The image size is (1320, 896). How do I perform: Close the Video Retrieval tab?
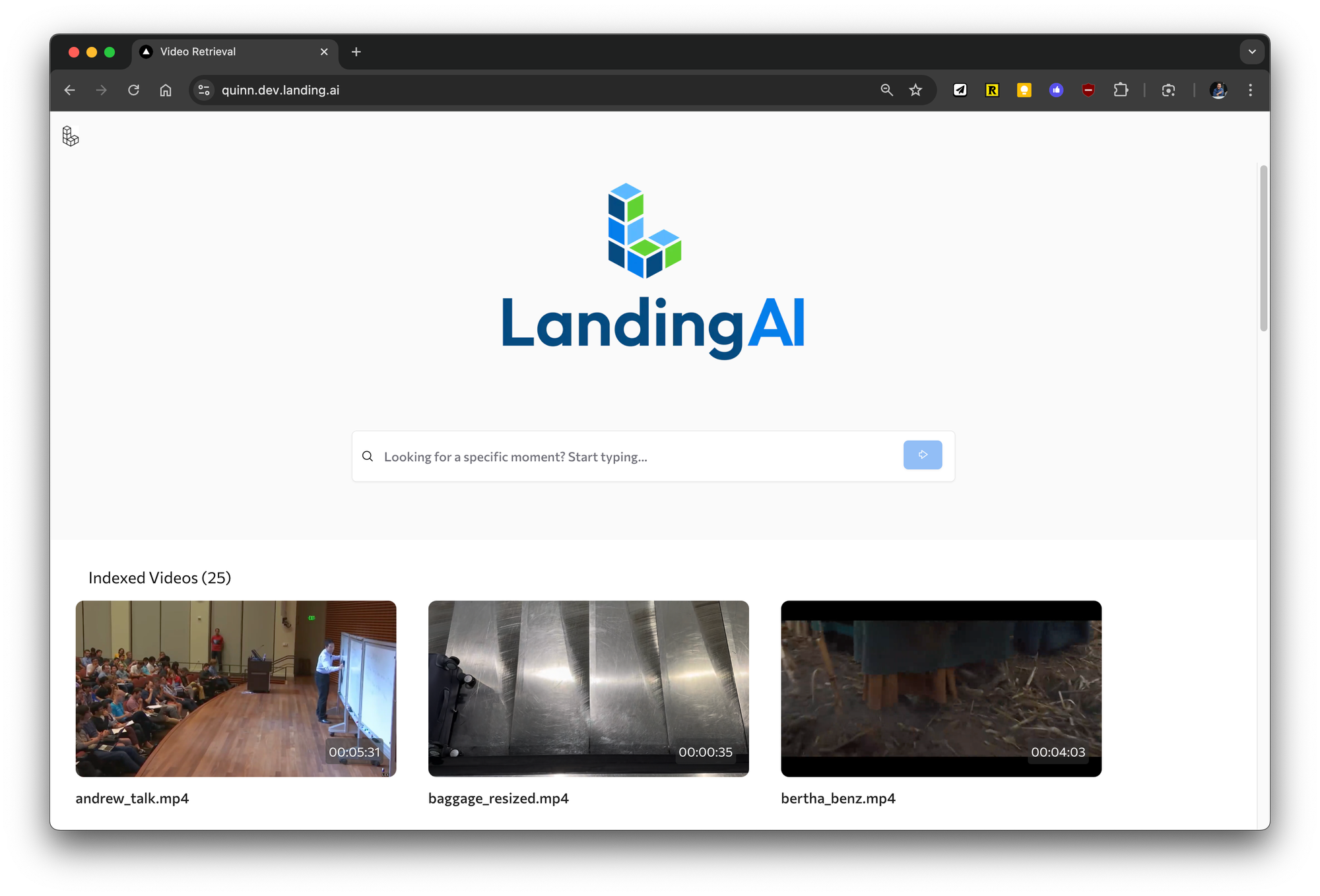coord(324,52)
